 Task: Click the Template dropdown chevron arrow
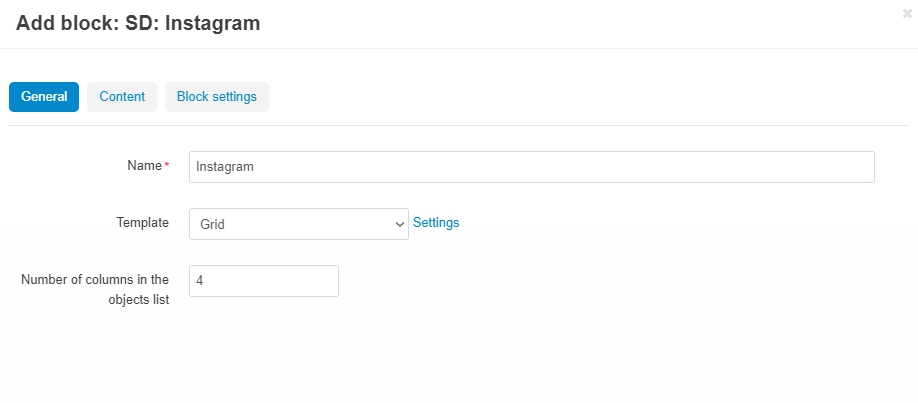400,224
